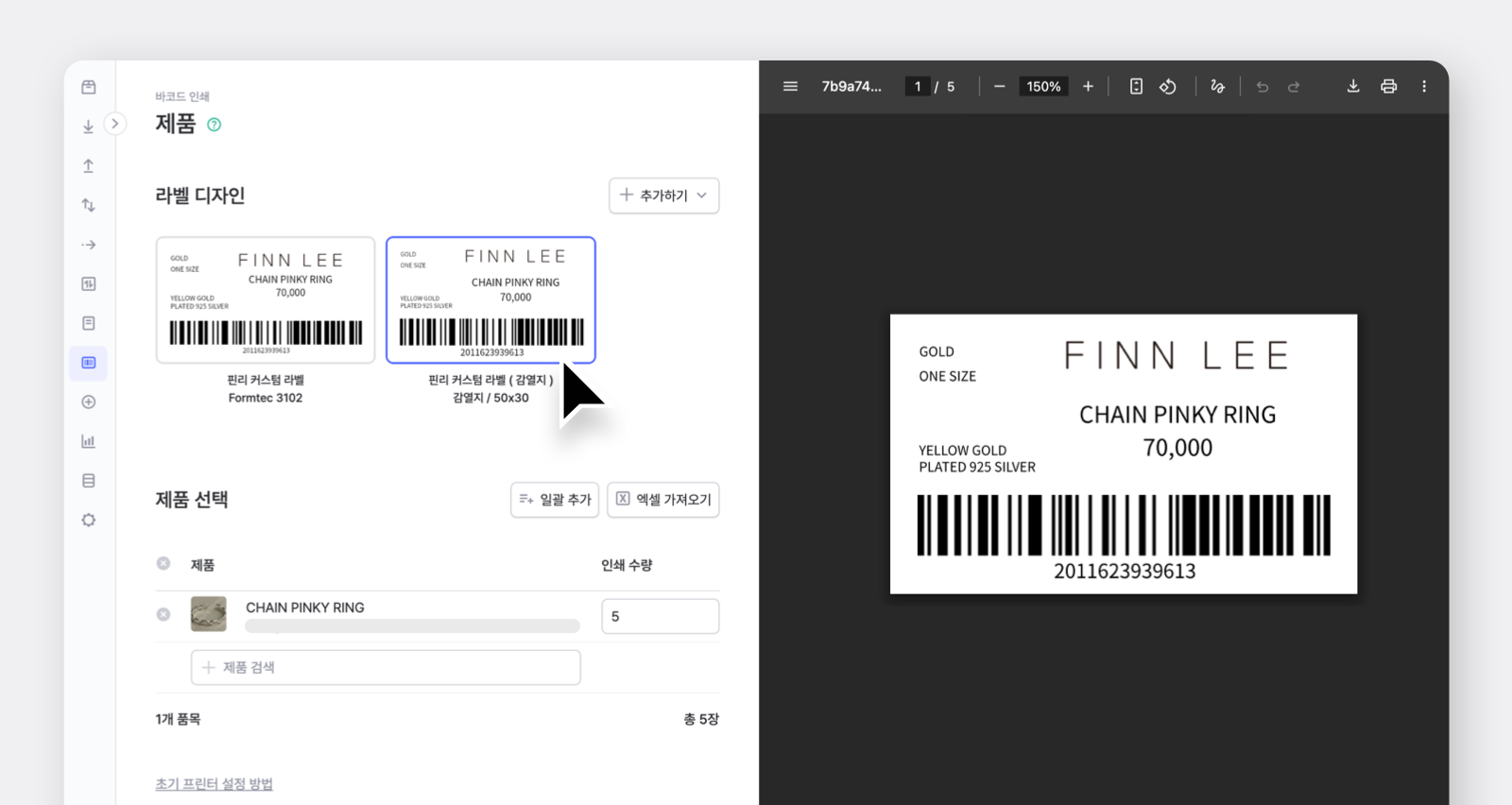Viewport: 1512px width, 805px height.
Task: Open the 초기 프린터 설정 방법 link
Action: click(x=215, y=784)
